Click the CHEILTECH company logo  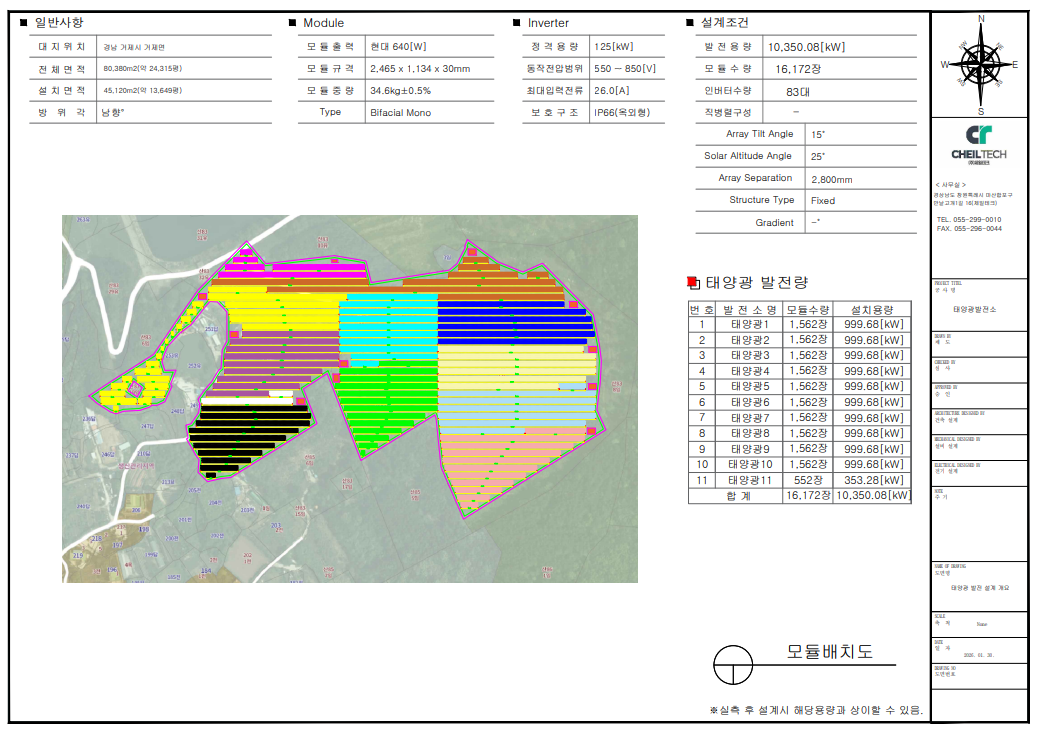pos(979,142)
